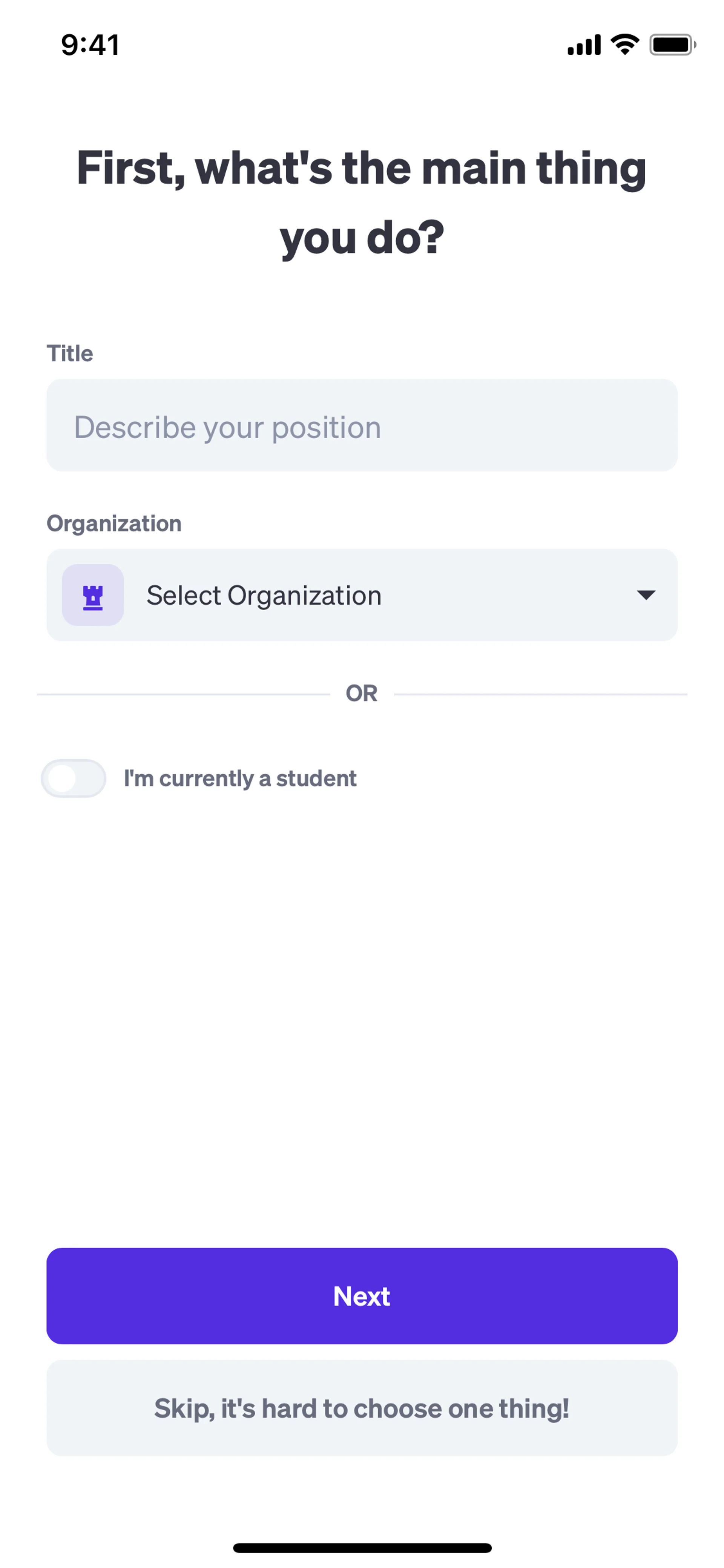
Task: Tap the "I'm currently a student" label
Action: [x=240, y=779]
